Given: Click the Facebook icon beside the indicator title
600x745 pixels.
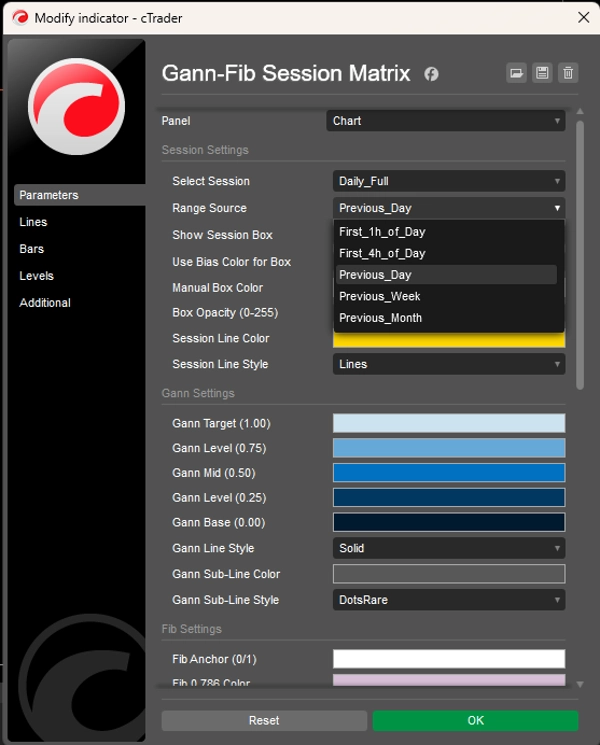Looking at the screenshot, I should tap(431, 74).
